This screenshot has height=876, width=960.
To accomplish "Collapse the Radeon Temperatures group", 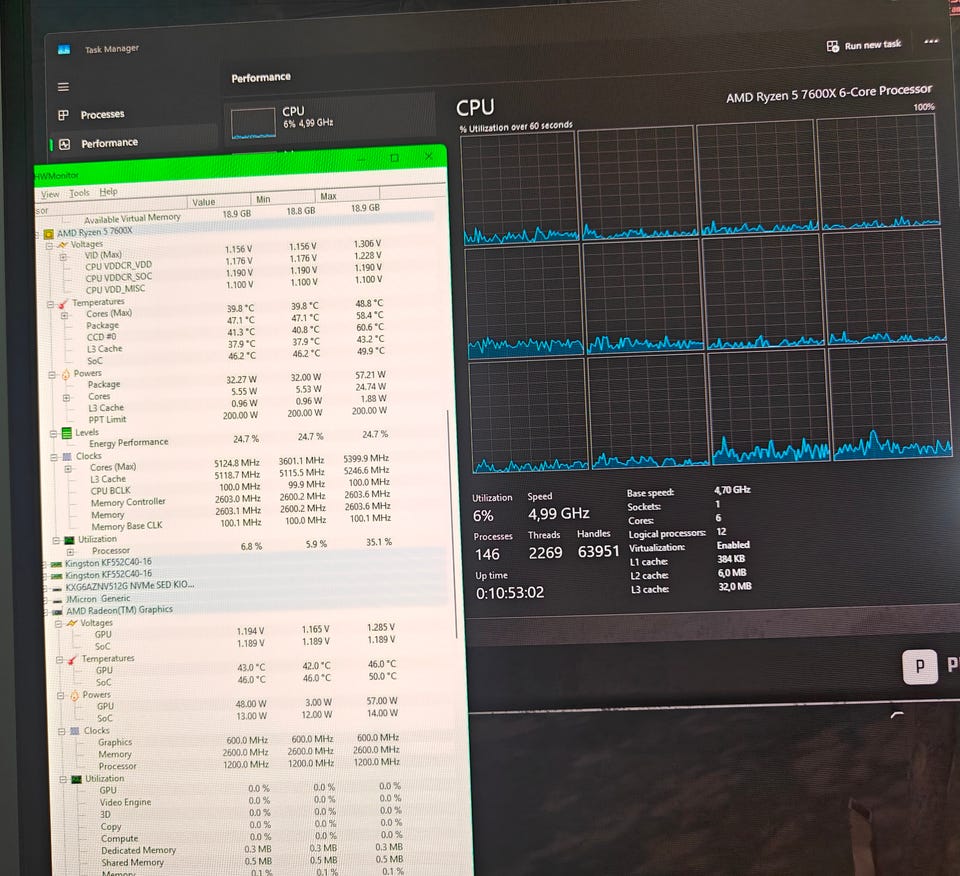I will (x=60, y=660).
